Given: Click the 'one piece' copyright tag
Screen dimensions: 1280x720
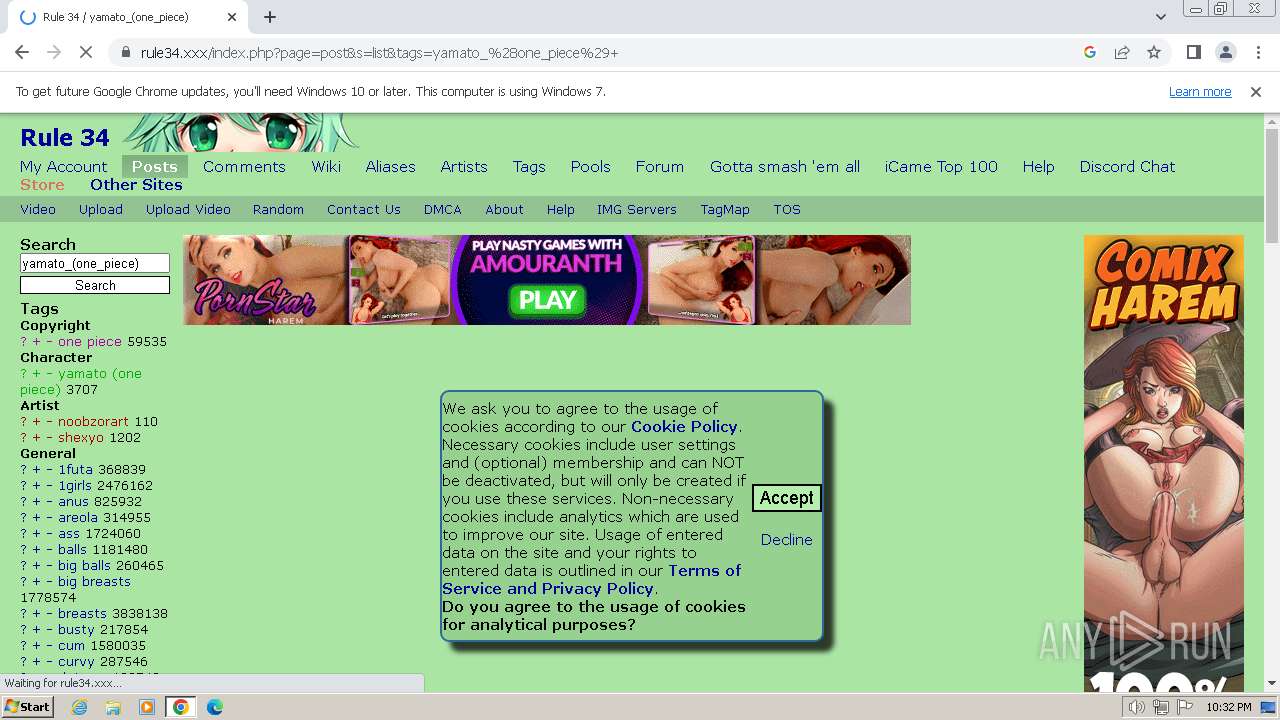Looking at the screenshot, I should (89, 342).
